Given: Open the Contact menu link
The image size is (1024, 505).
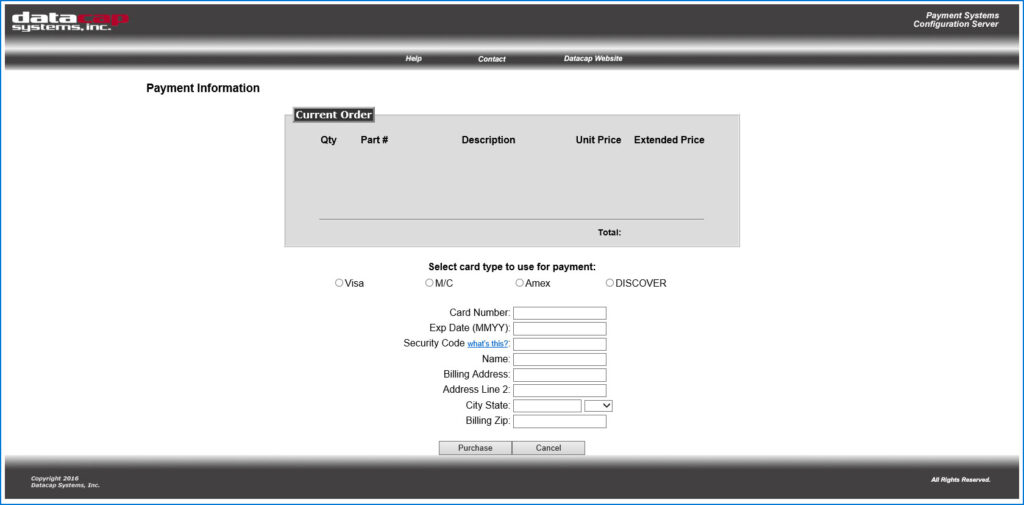Looking at the screenshot, I should pos(492,59).
